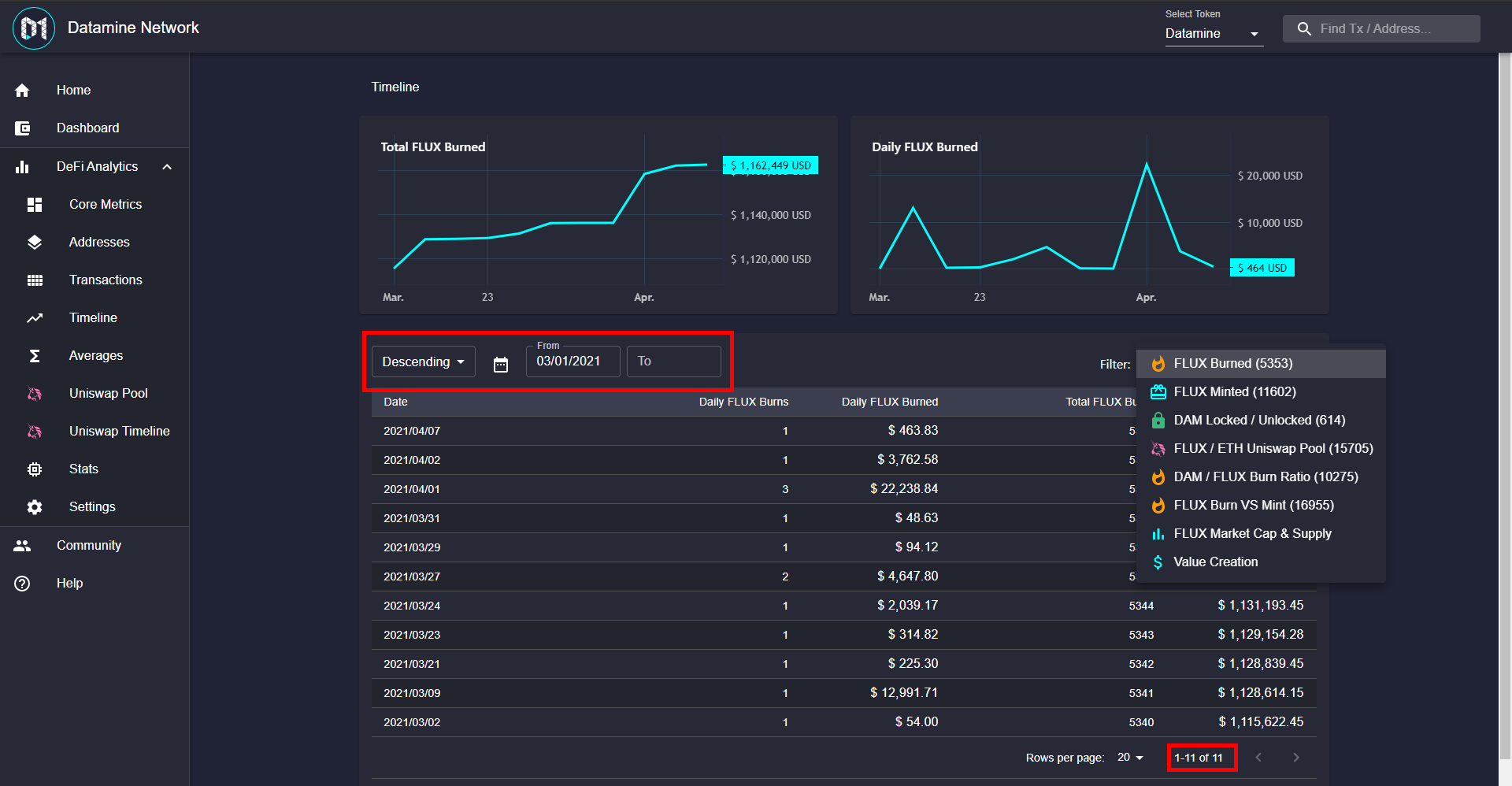Viewport: 1512px width, 786px height.
Task: Go to Home in sidebar
Action: click(x=94, y=91)
